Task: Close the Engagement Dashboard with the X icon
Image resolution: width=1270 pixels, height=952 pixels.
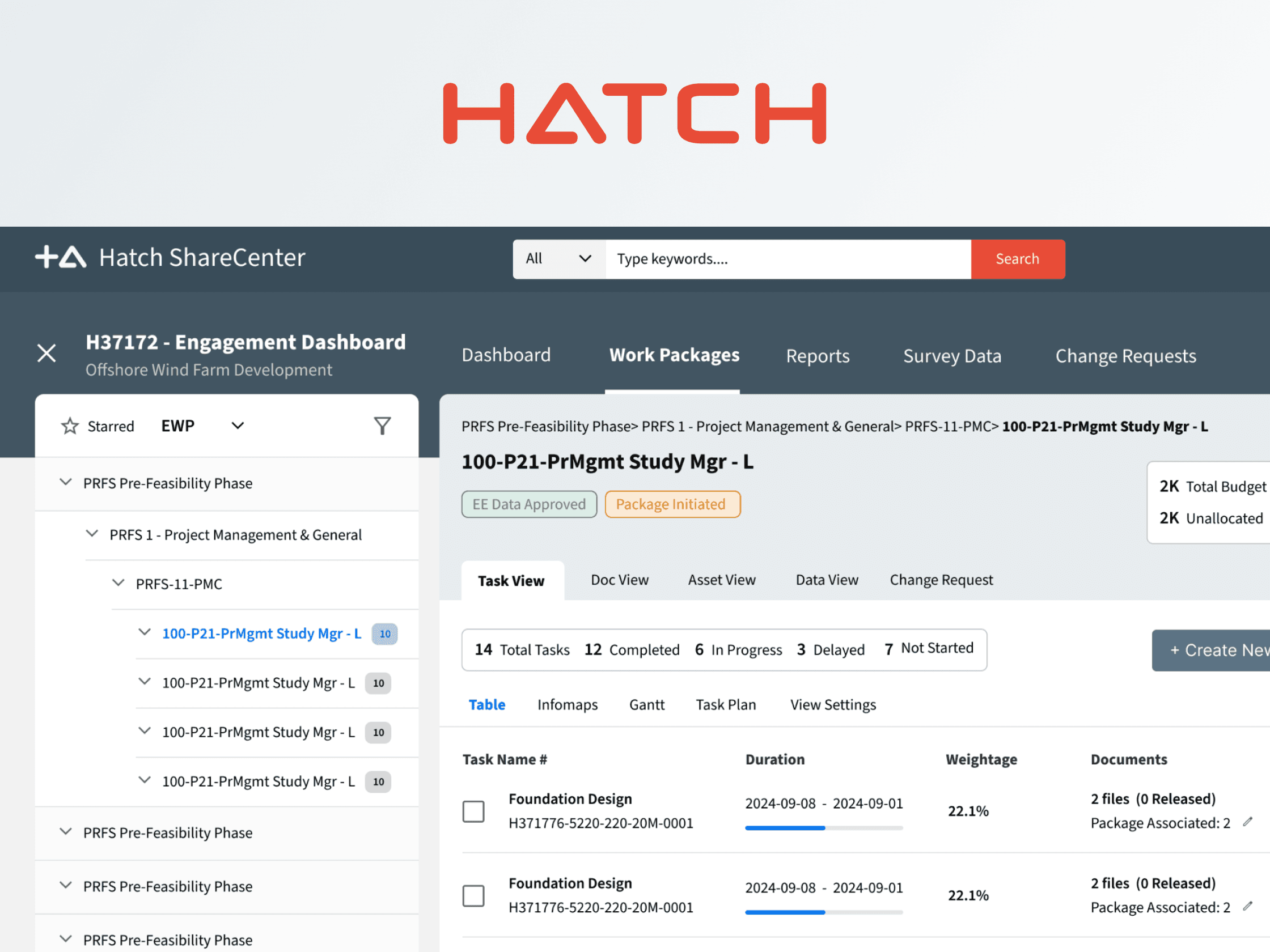Action: tap(46, 354)
